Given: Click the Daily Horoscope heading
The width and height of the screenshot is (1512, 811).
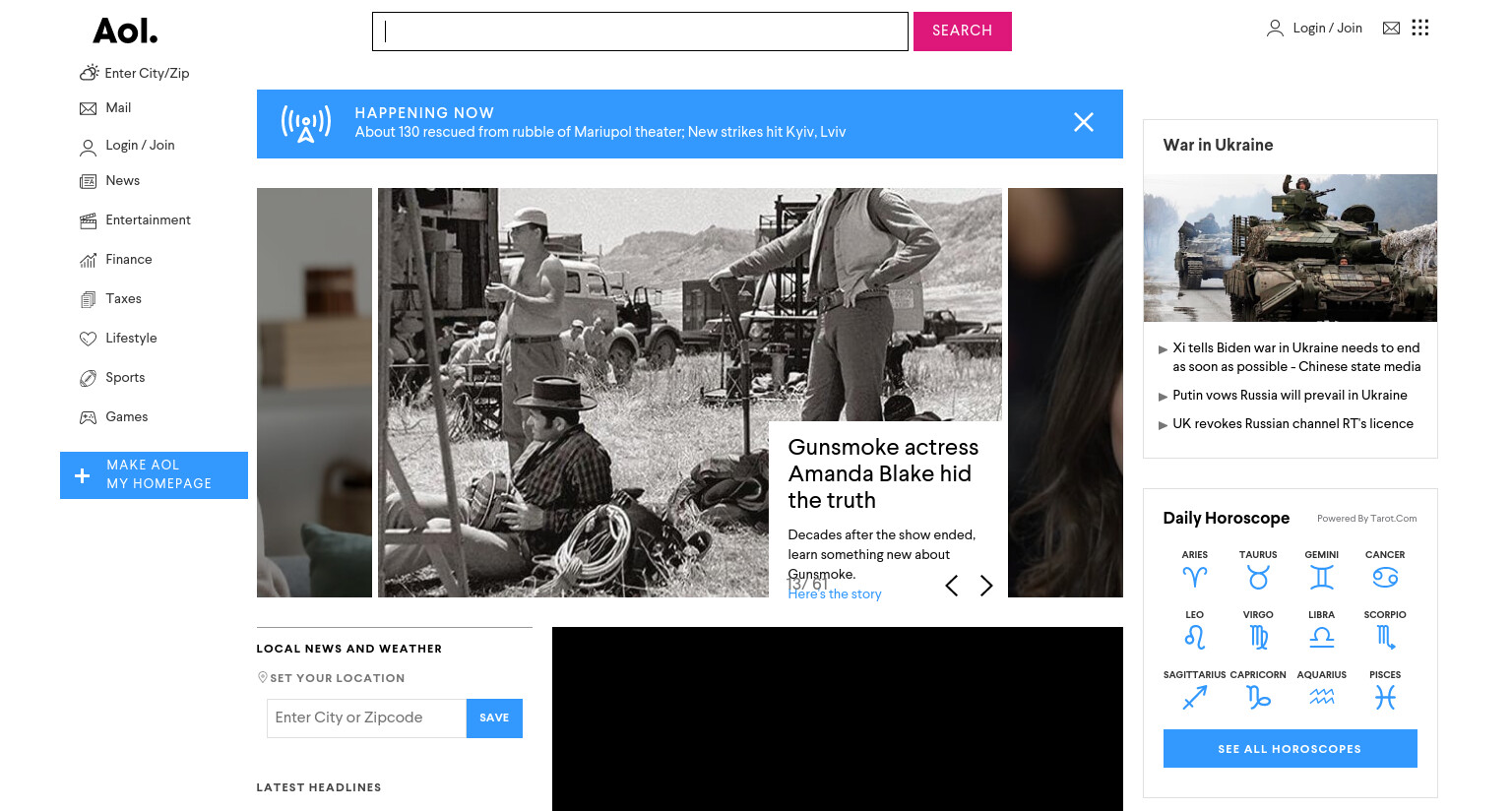Looking at the screenshot, I should coord(1226,519).
